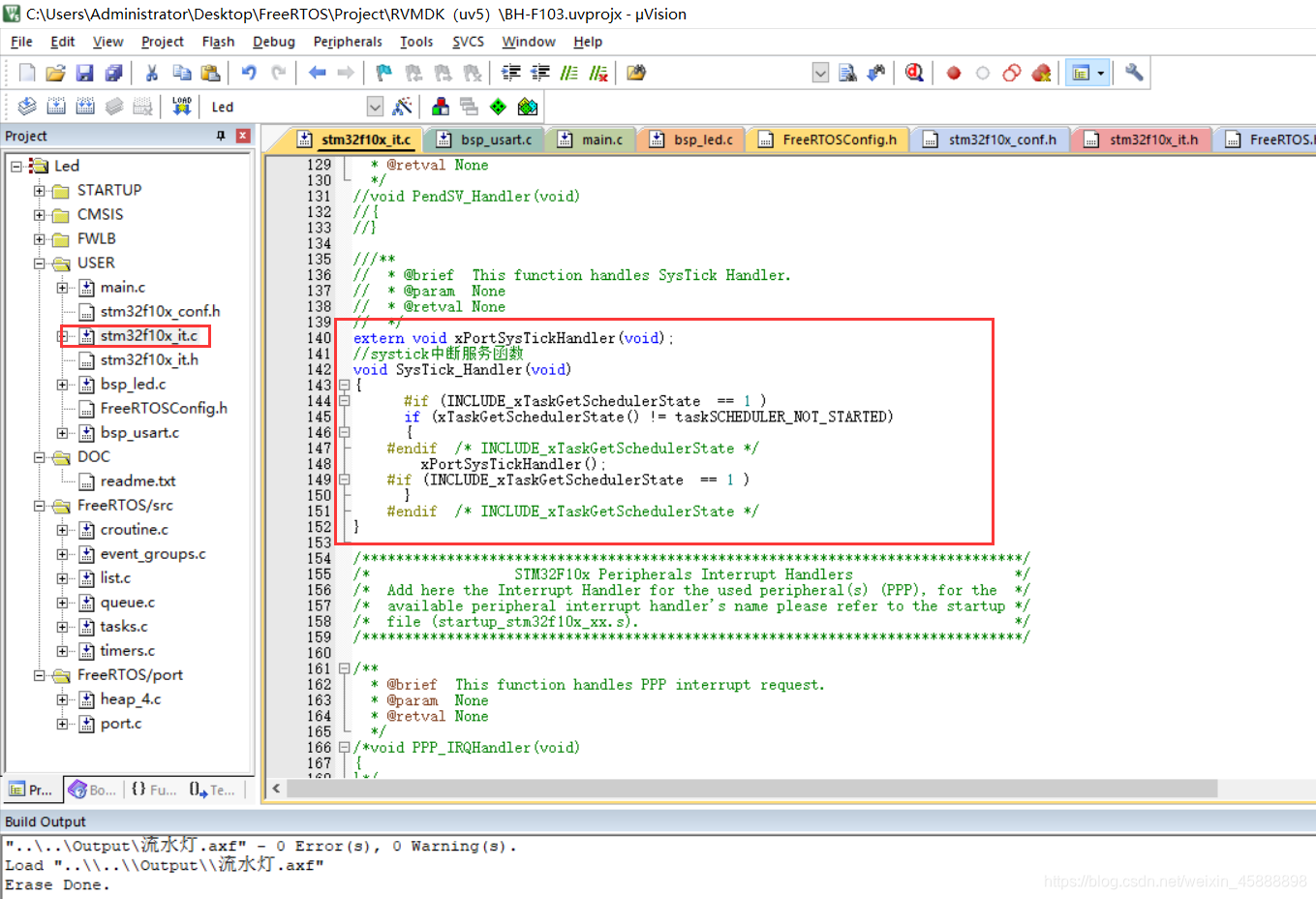Viewport: 1316px width, 899px height.
Task: Close the Project panel
Action: (243, 137)
